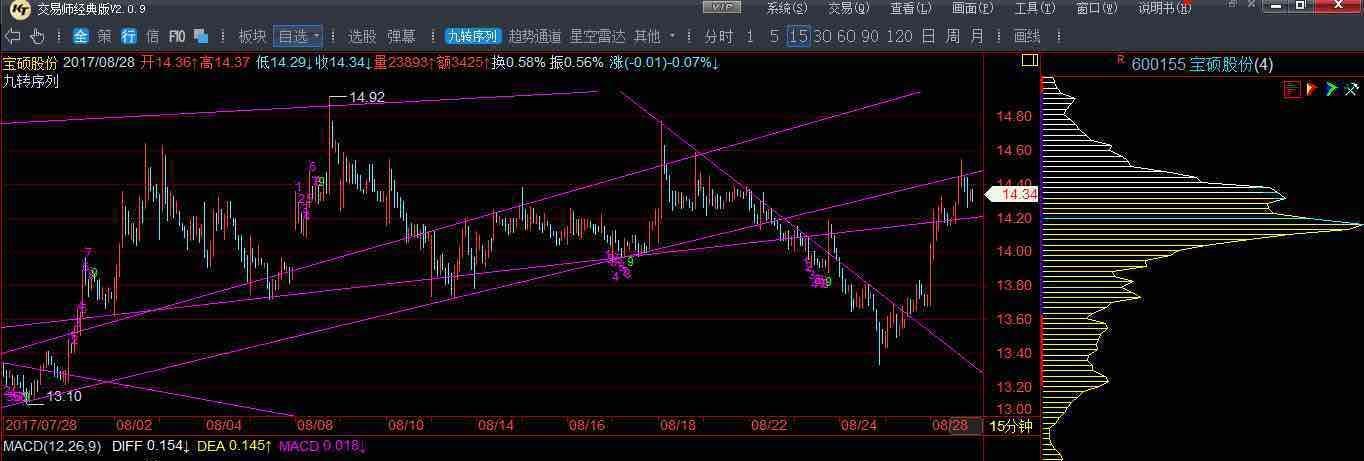The height and width of the screenshot is (461, 1364).
Task: Open the 查看(L) menu
Action: [x=910, y=8]
